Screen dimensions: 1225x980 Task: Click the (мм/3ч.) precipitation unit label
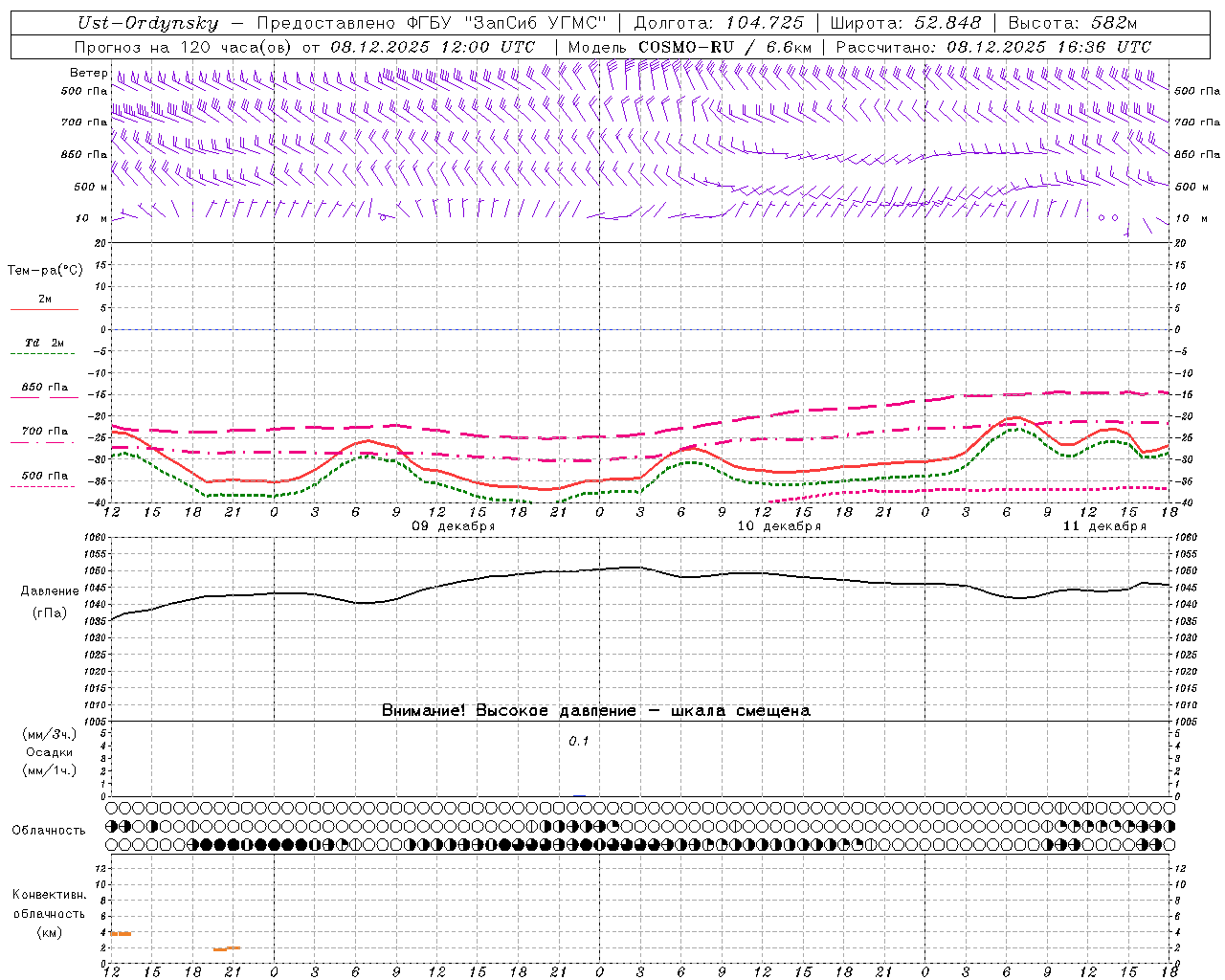49,734
